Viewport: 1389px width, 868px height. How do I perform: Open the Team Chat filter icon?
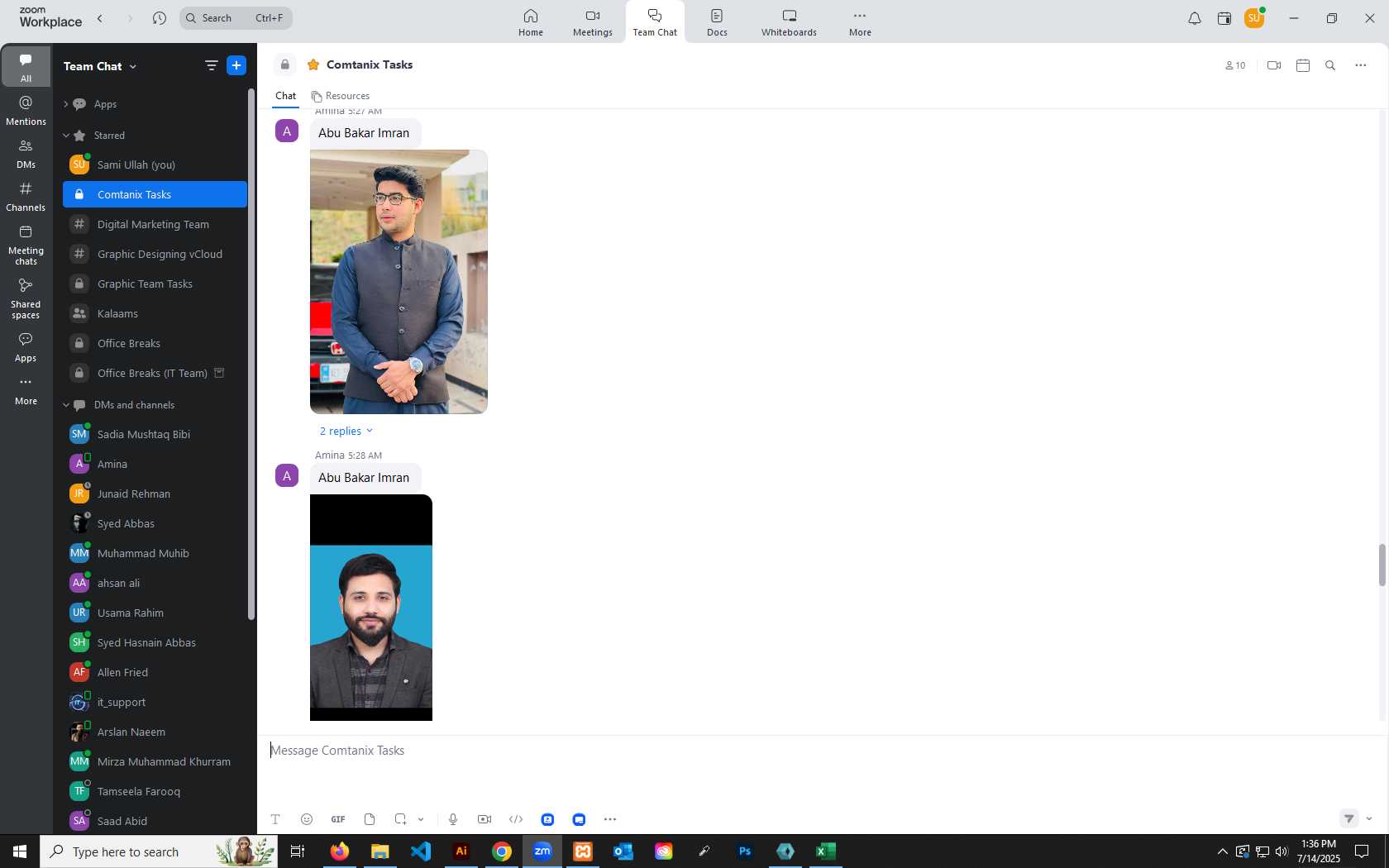pyautogui.click(x=211, y=65)
